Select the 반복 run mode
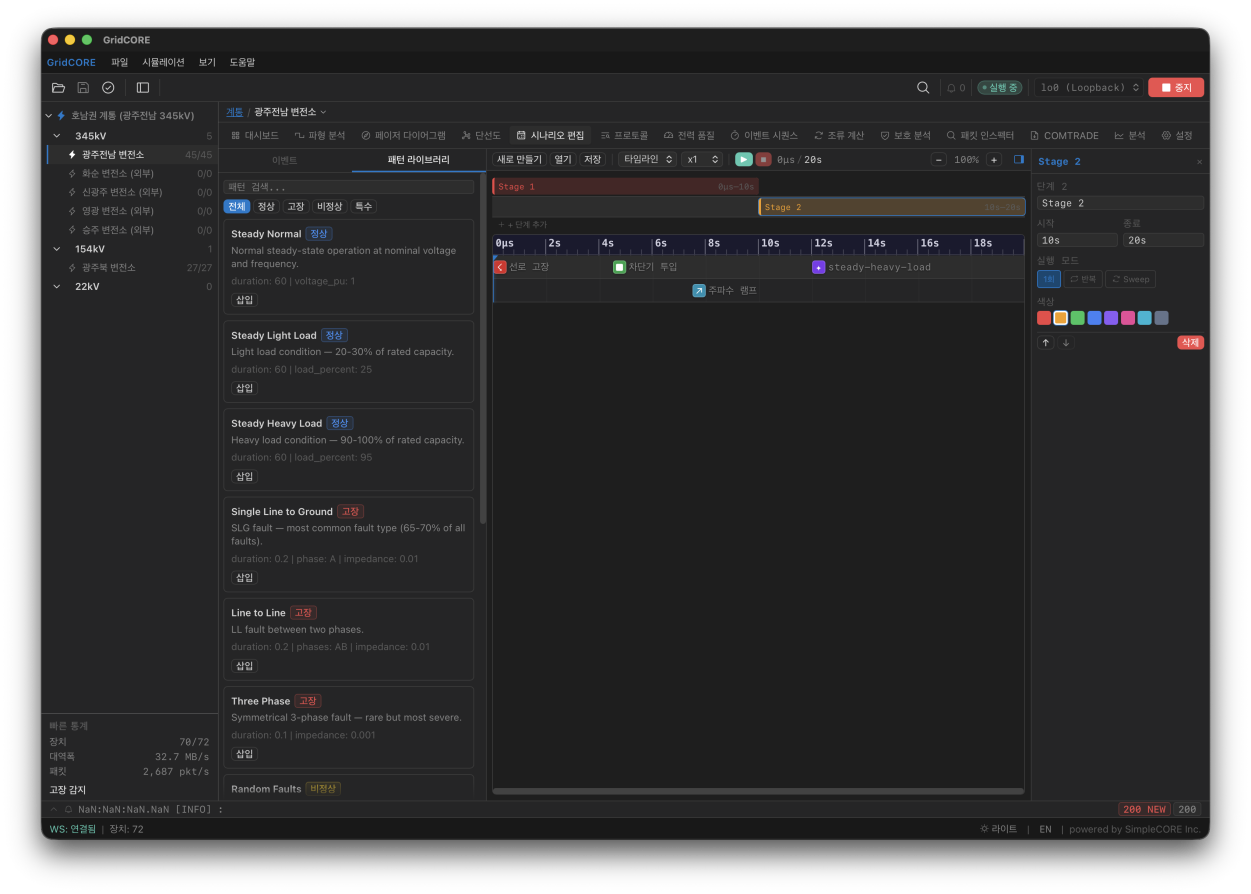Image resolution: width=1251 pixels, height=894 pixels. [x=1083, y=279]
